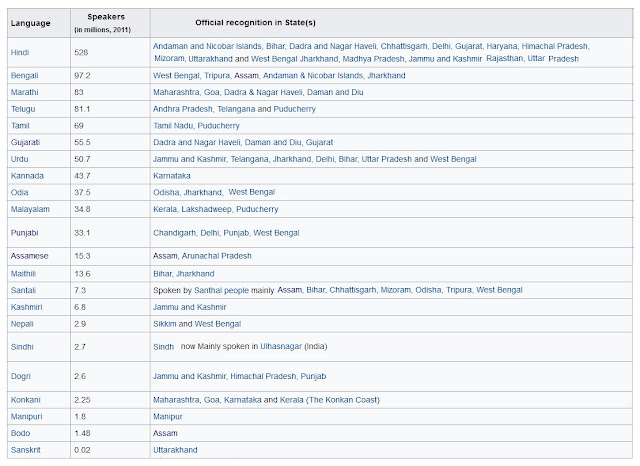Viewport: 640px width, 466px height.
Task: Open Karnataka link in Kannada row
Action: [172, 176]
